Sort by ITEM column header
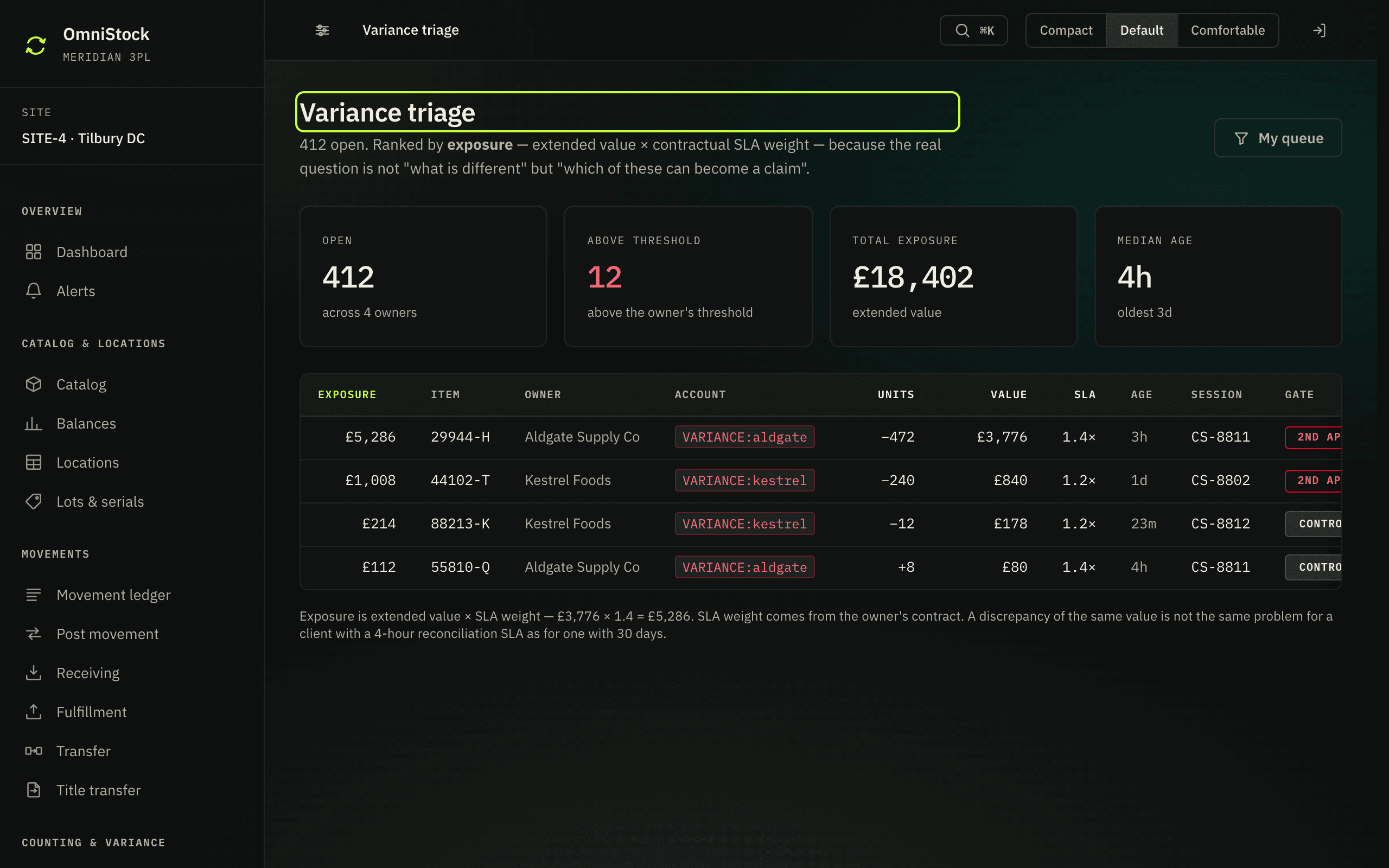The height and width of the screenshot is (868, 1389). click(x=445, y=394)
